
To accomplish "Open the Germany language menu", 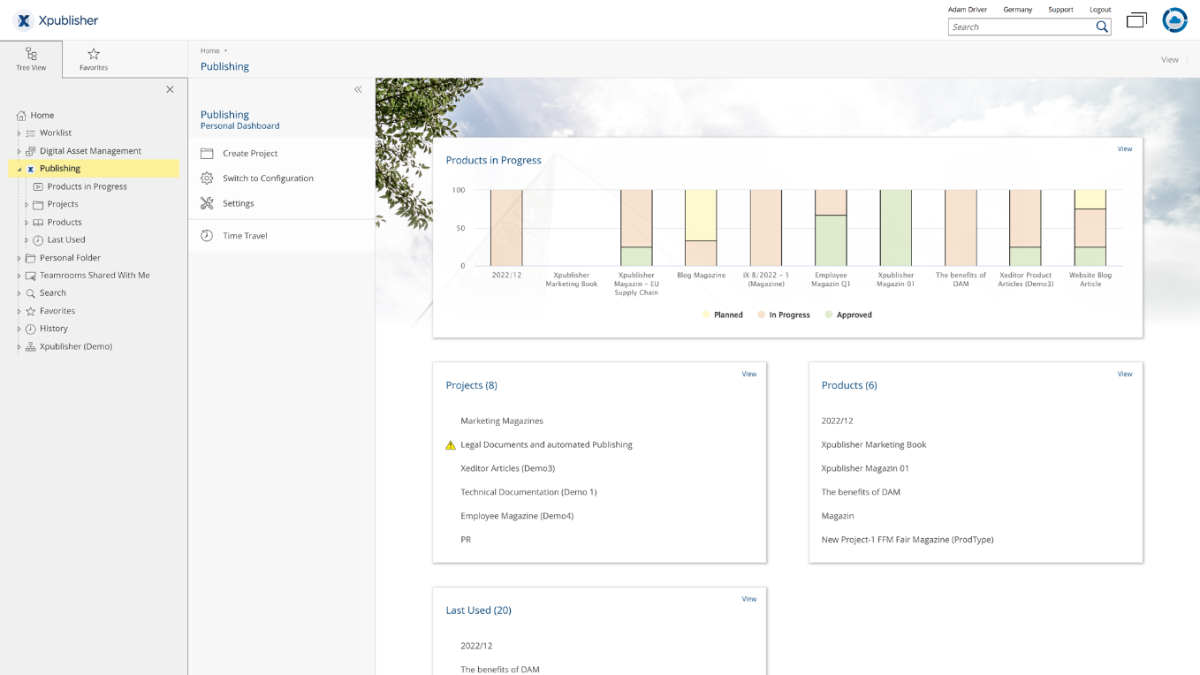I will pos(1018,9).
